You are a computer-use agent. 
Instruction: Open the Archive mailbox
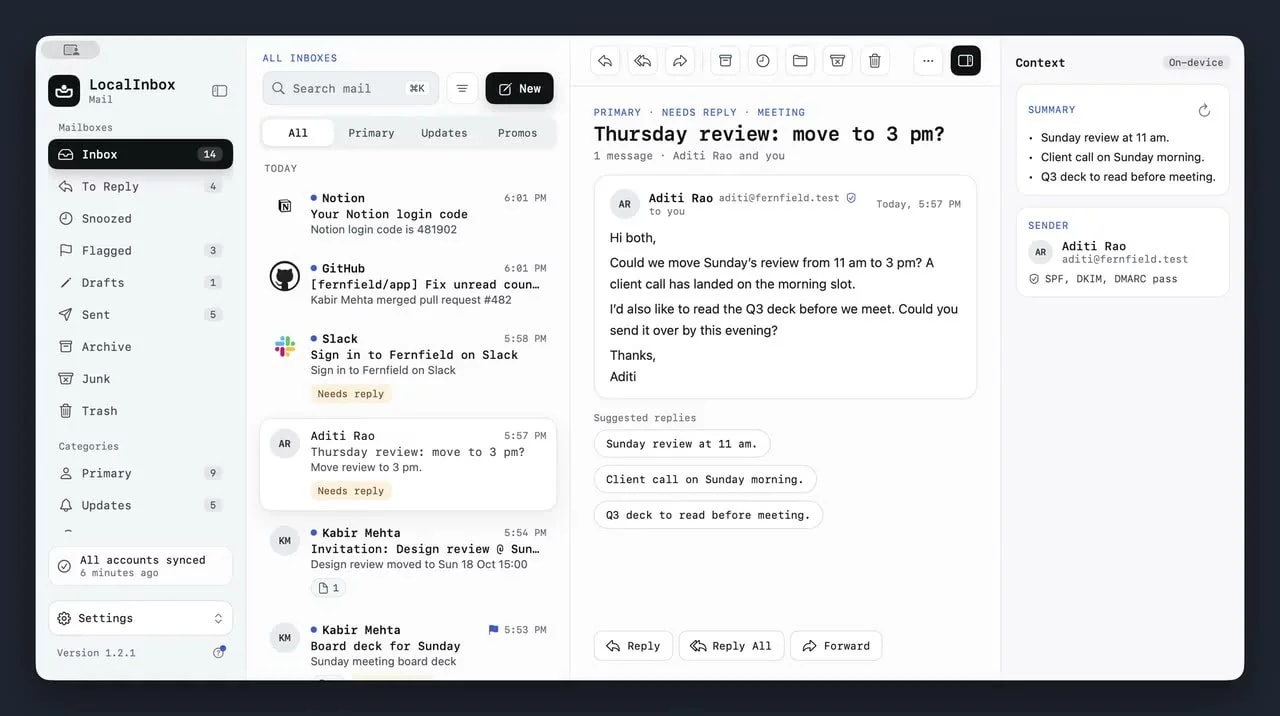point(140,346)
